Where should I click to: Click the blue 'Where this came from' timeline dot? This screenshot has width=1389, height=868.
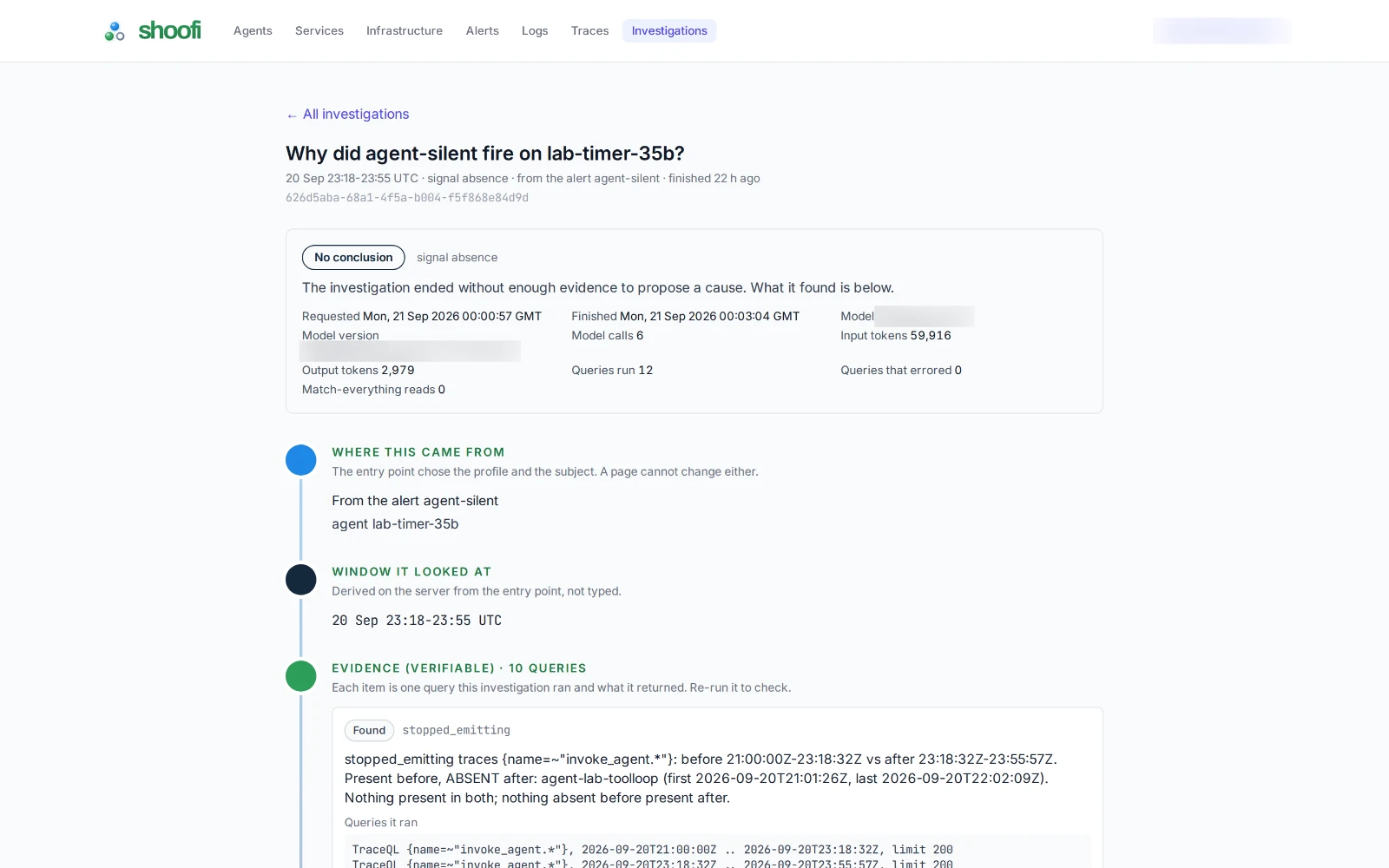(x=301, y=460)
